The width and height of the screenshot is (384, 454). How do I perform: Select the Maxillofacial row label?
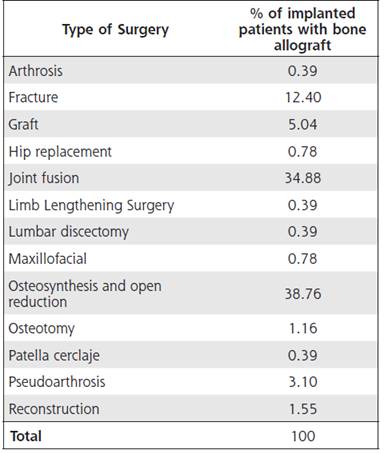coord(48,259)
